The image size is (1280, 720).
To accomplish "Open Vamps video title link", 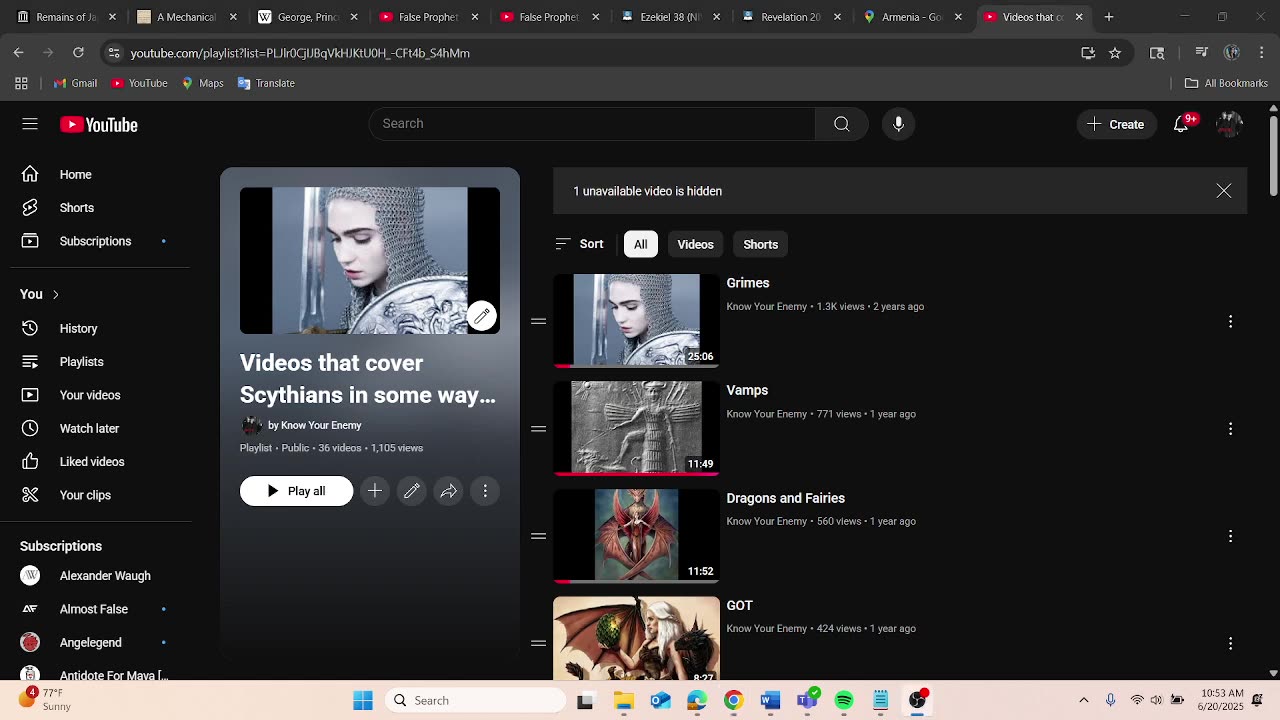I will point(747,390).
